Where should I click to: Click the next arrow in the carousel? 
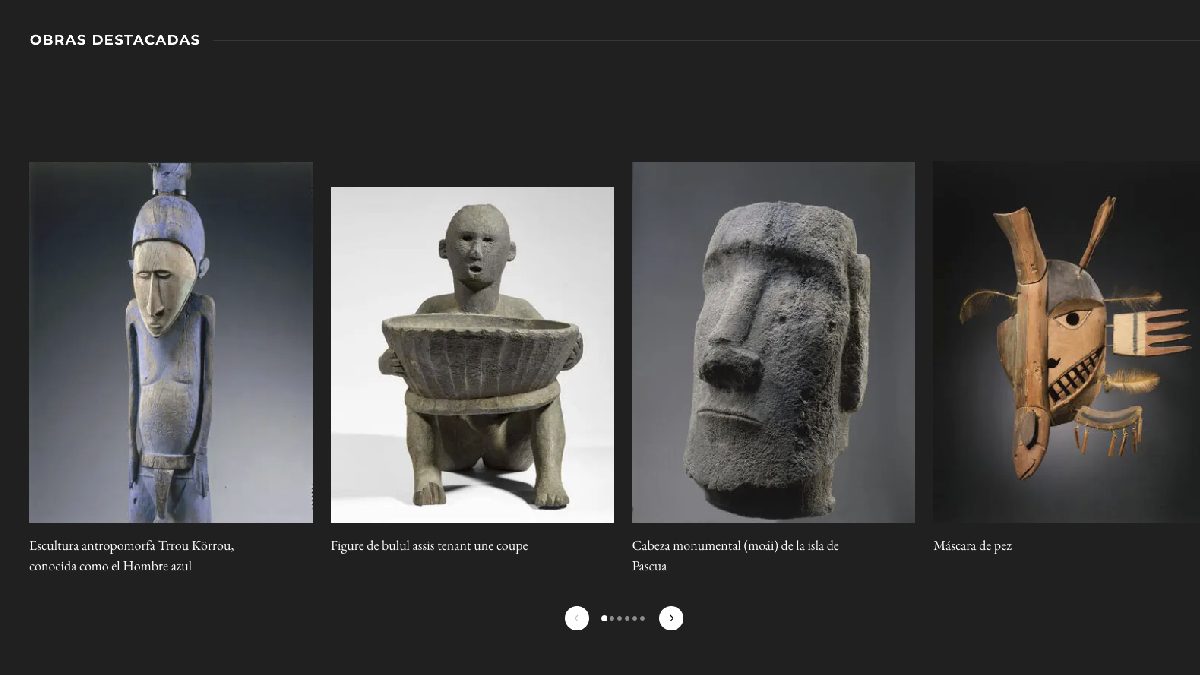tap(671, 618)
